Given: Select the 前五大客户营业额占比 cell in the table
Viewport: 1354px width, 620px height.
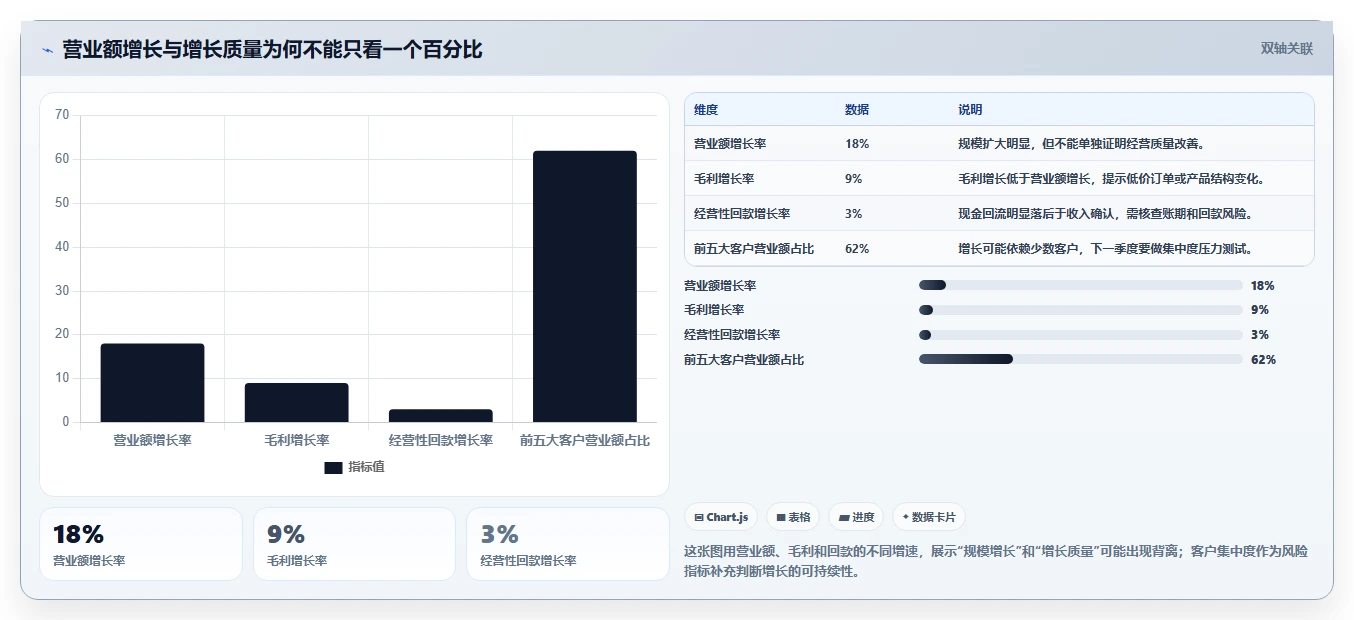Looking at the screenshot, I should click(754, 249).
